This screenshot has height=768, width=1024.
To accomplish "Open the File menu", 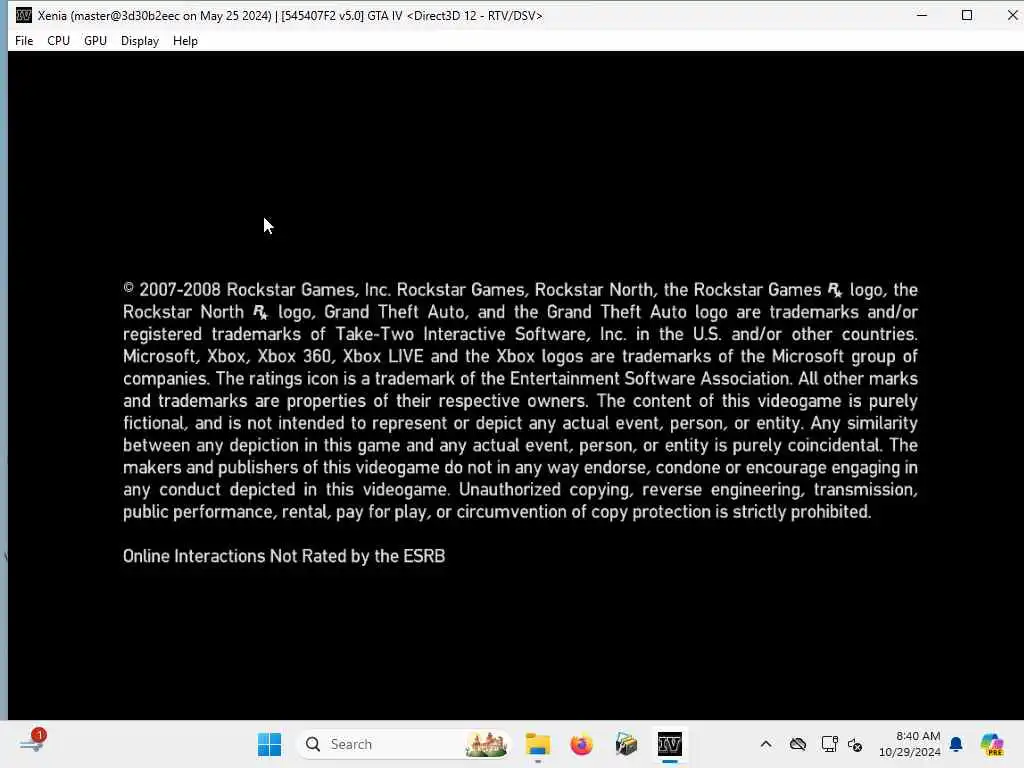I will [24, 40].
